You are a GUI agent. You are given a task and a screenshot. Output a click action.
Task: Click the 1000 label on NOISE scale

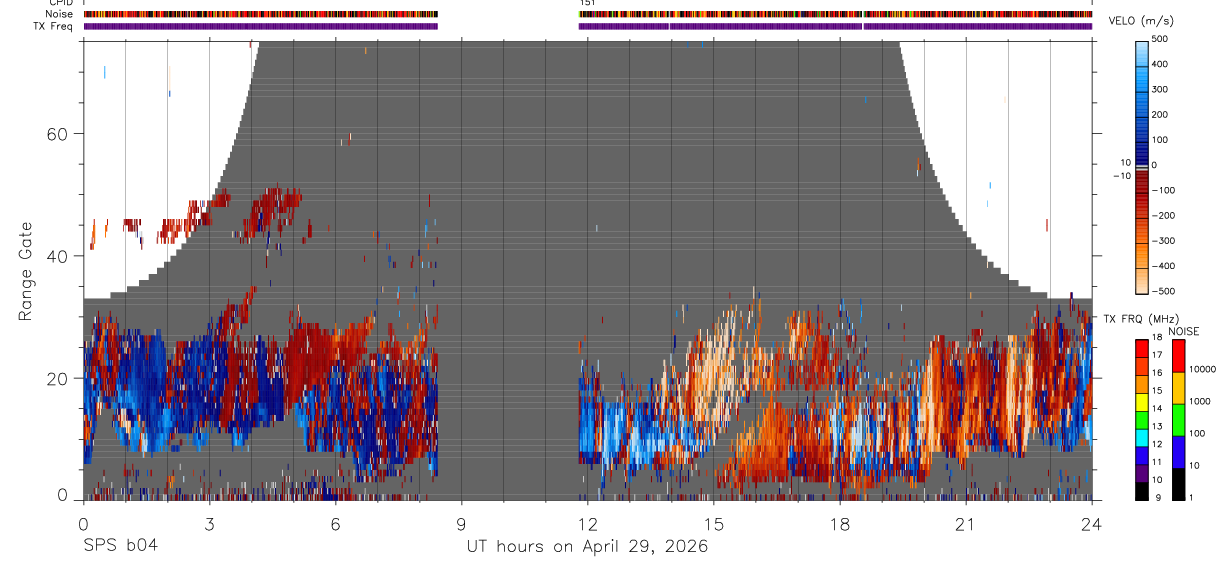coord(1199,401)
